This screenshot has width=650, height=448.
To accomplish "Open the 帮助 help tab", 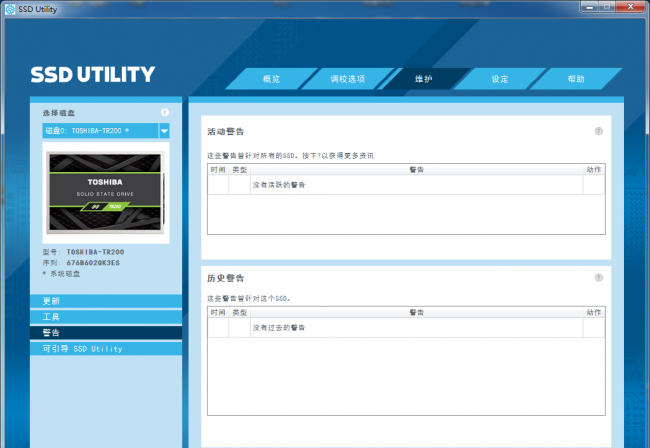I will [576, 79].
